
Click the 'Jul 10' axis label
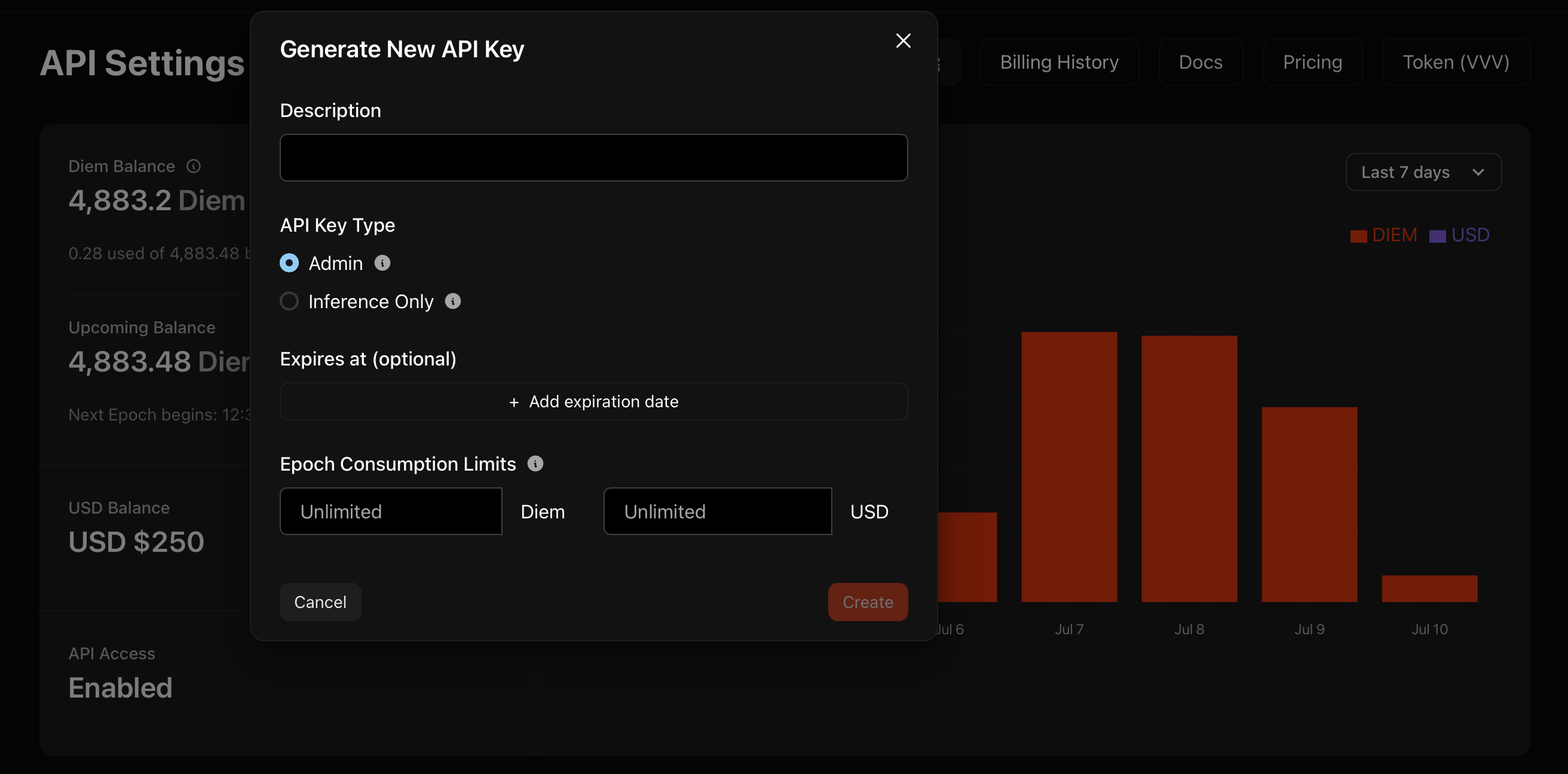tap(1429, 629)
